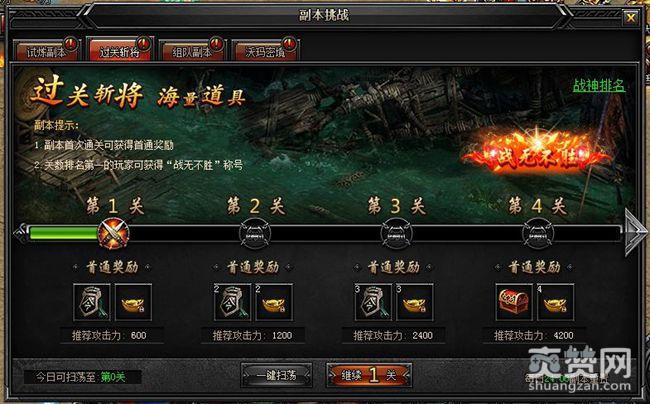This screenshot has height=404, width=650.
Task: Open the 组队副本 tab
Action: pos(192,51)
